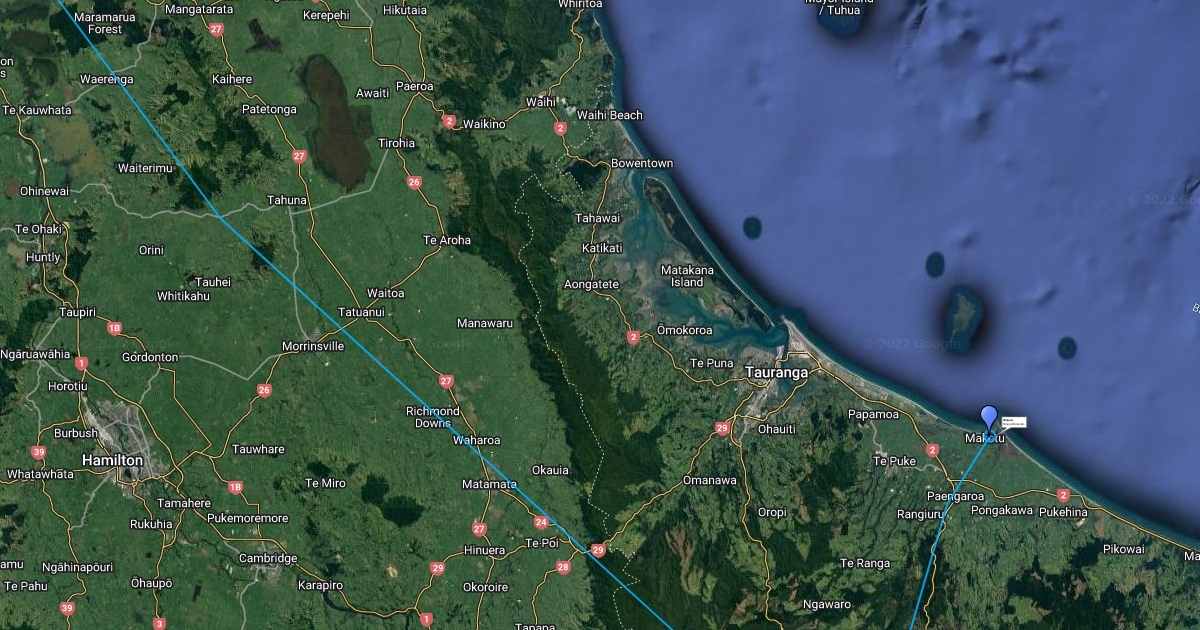Click the Whatawhata label

pyautogui.click(x=40, y=473)
